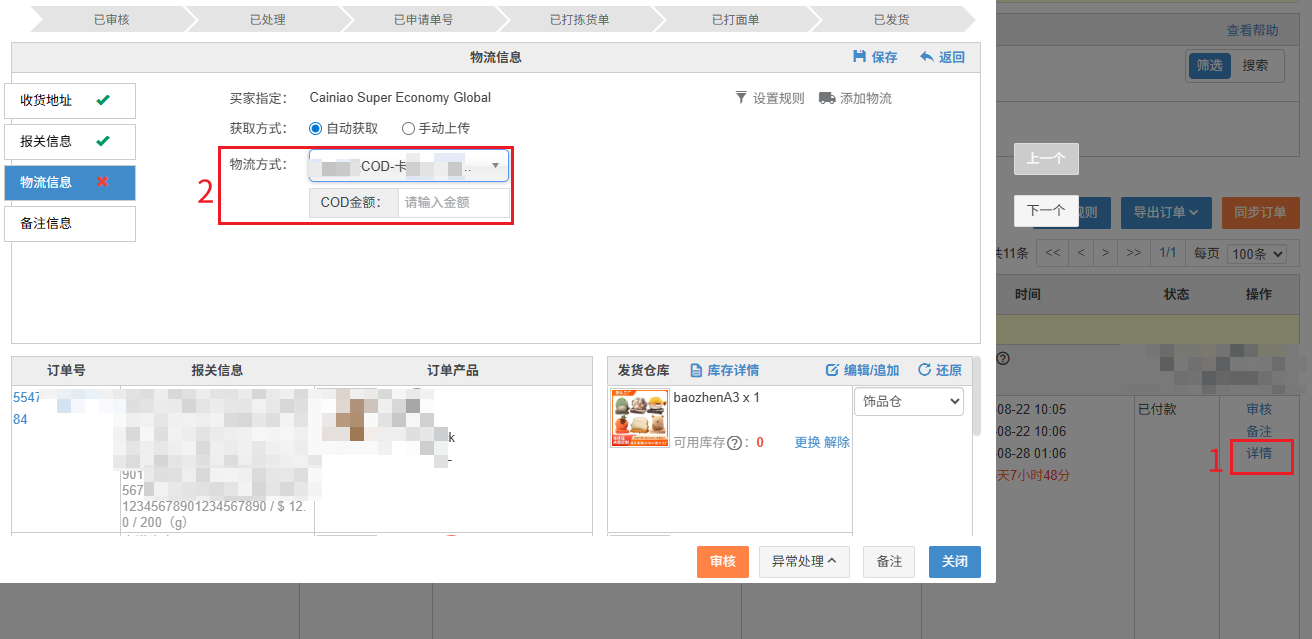1312x639 pixels.
Task: Click the restore refresh icon
Action: coord(924,370)
